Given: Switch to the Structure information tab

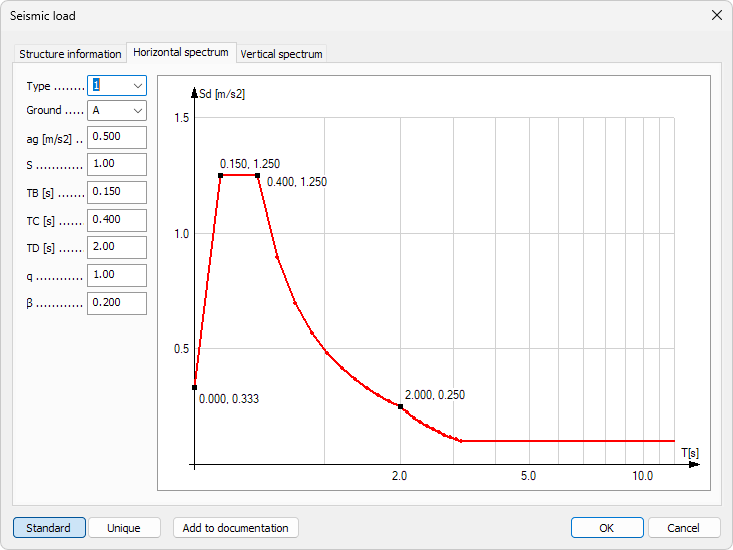Looking at the screenshot, I should click(70, 54).
